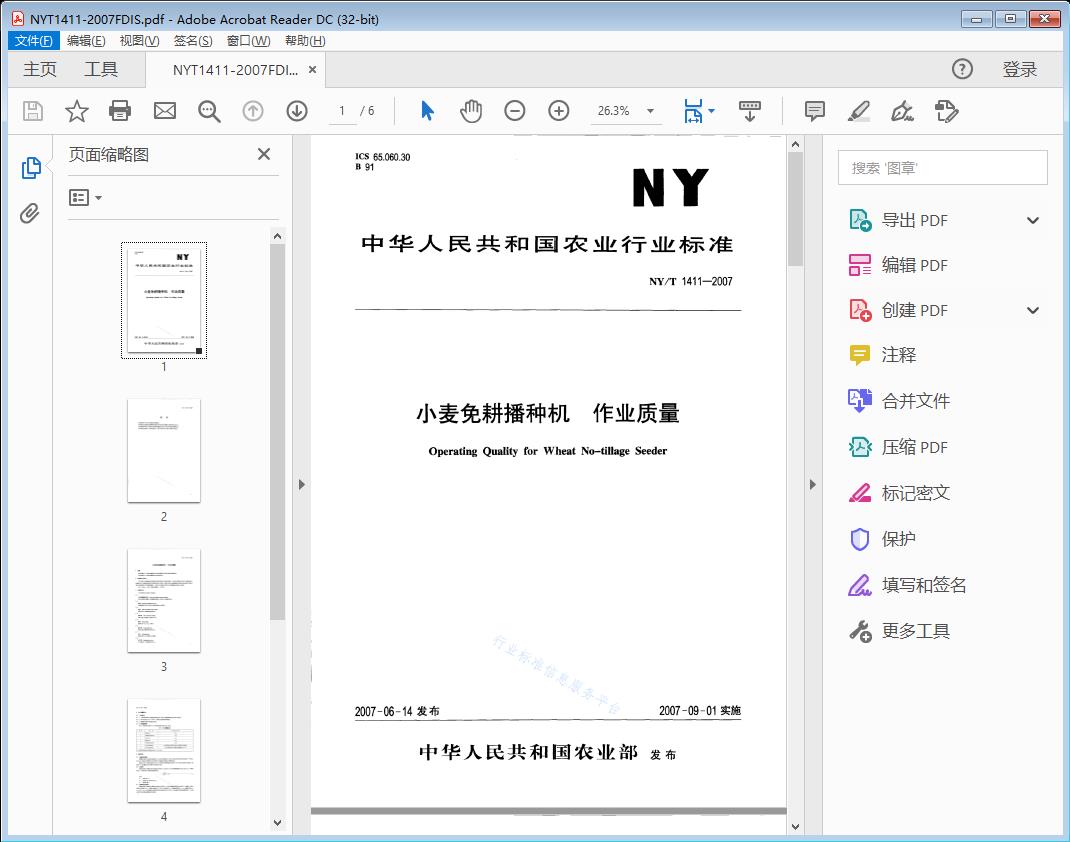Toggle zoom out with minus icon
Screen dimensions: 1070x842
515,111
